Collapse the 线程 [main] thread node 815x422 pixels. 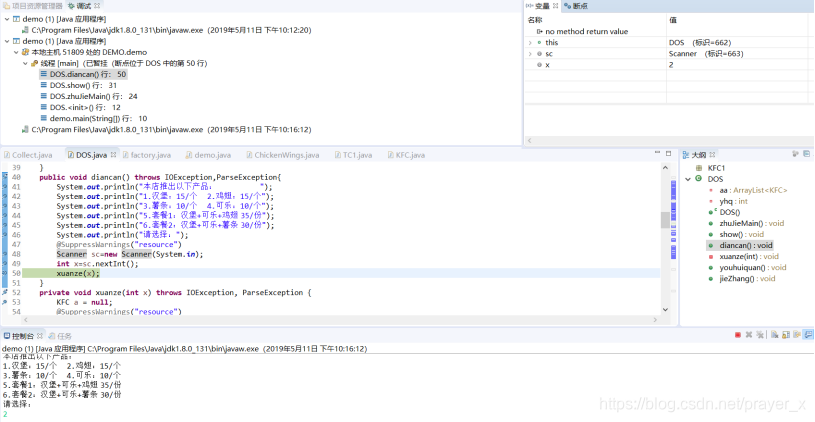(x=25, y=63)
